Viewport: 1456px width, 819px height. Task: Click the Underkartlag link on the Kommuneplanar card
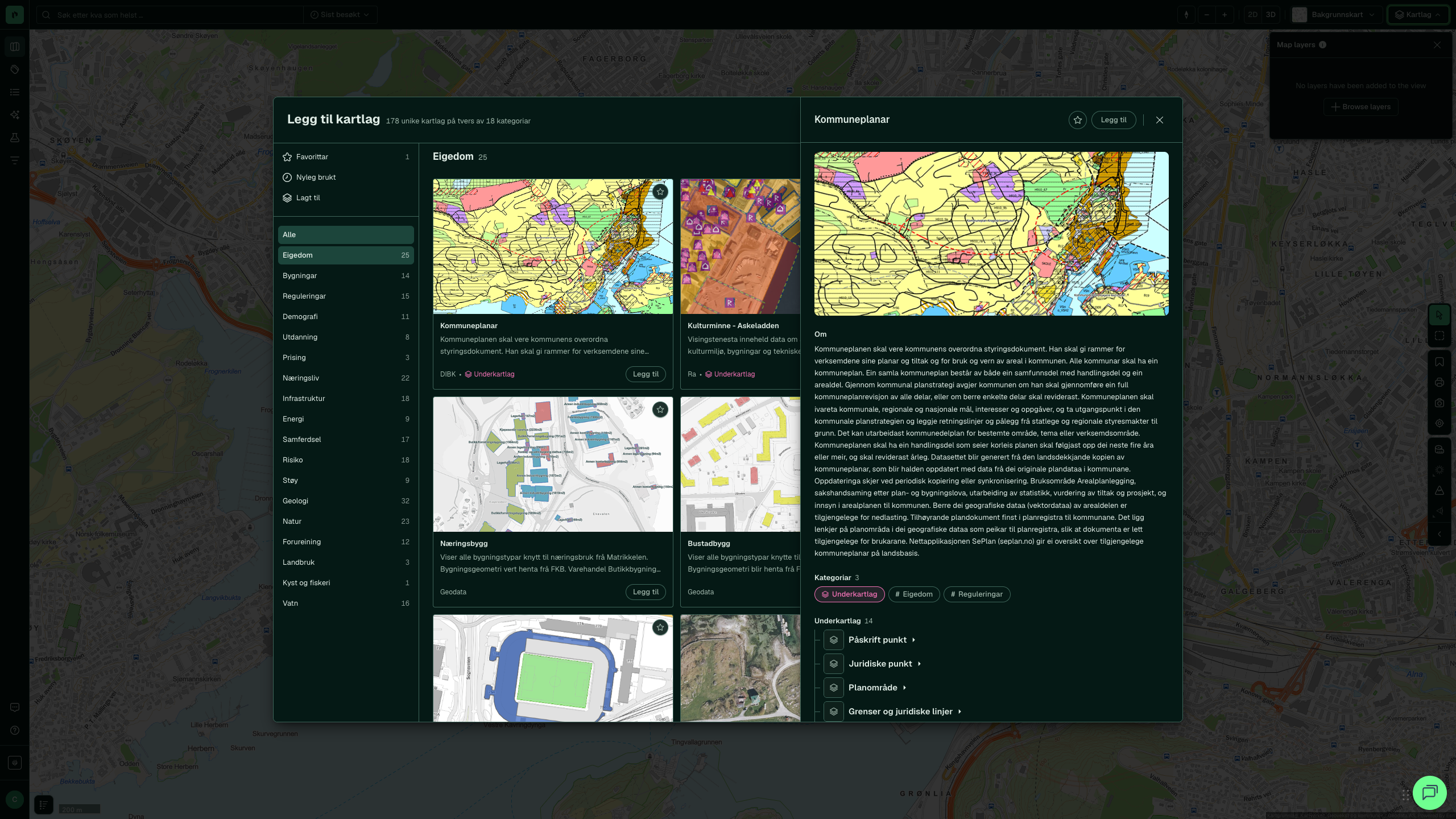point(490,374)
